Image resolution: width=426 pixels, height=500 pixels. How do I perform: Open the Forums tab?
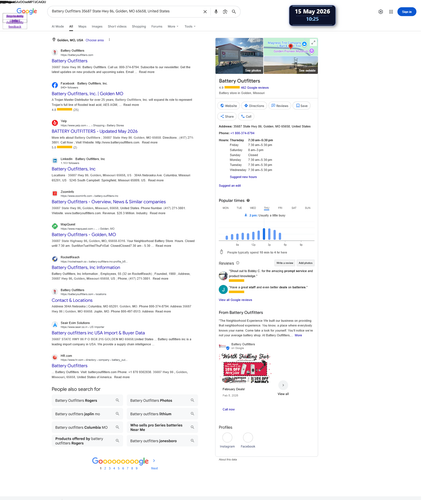pyautogui.click(x=158, y=27)
